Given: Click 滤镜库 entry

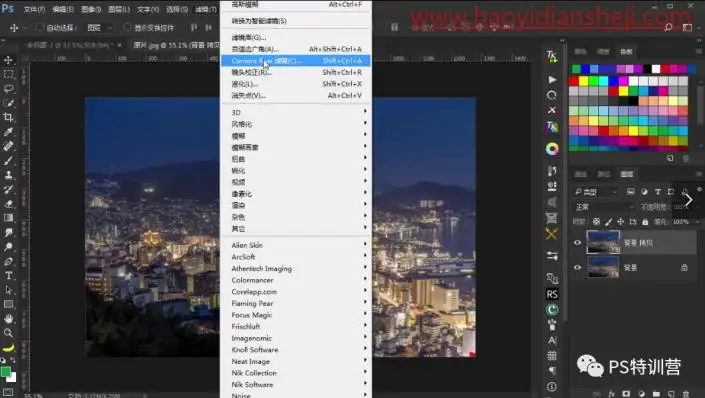Looking at the screenshot, I should tap(296, 37).
